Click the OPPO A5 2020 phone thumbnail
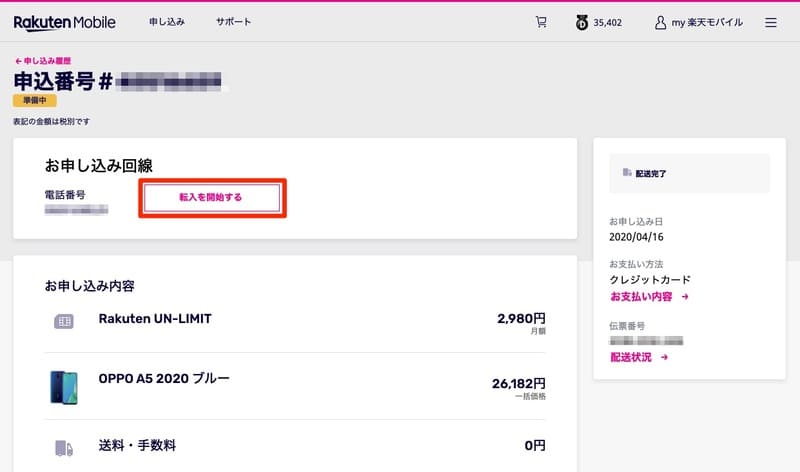Image resolution: width=800 pixels, height=472 pixels. tap(64, 388)
